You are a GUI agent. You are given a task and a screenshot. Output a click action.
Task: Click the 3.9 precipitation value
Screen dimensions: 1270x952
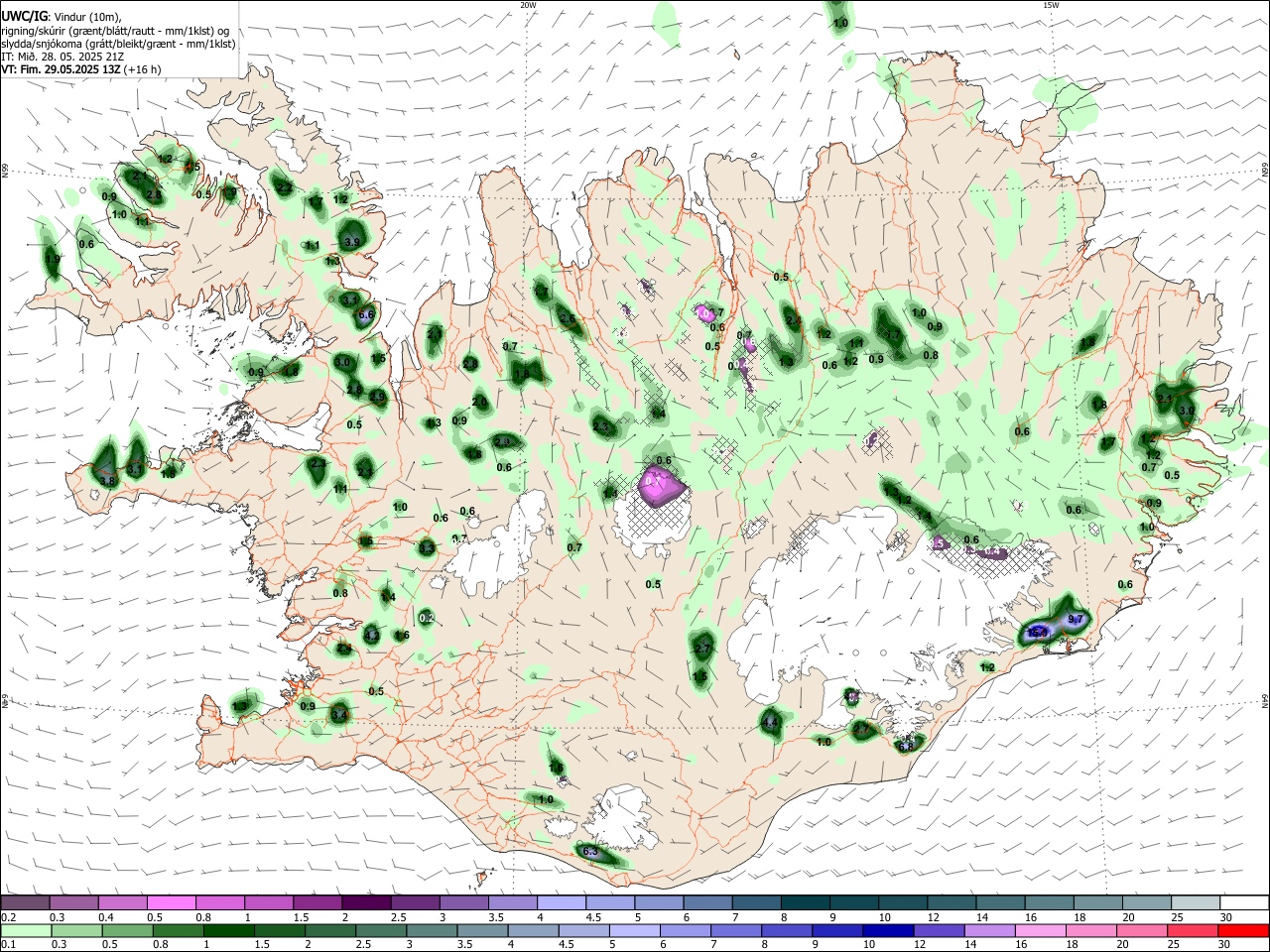pyautogui.click(x=352, y=242)
